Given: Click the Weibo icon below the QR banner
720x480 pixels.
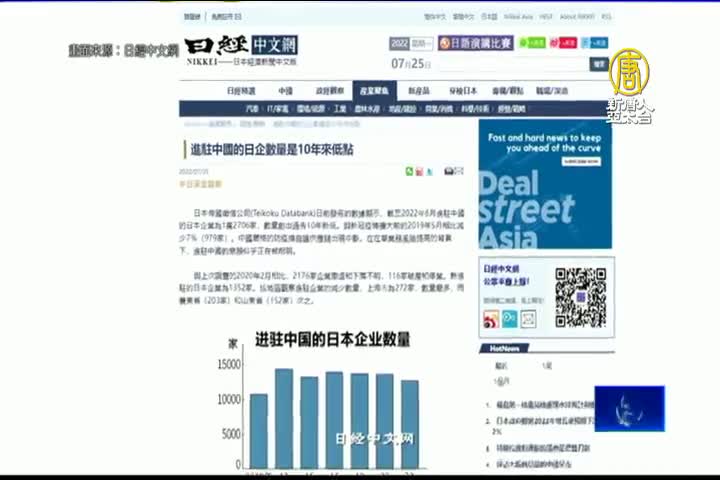Looking at the screenshot, I should click(491, 320).
